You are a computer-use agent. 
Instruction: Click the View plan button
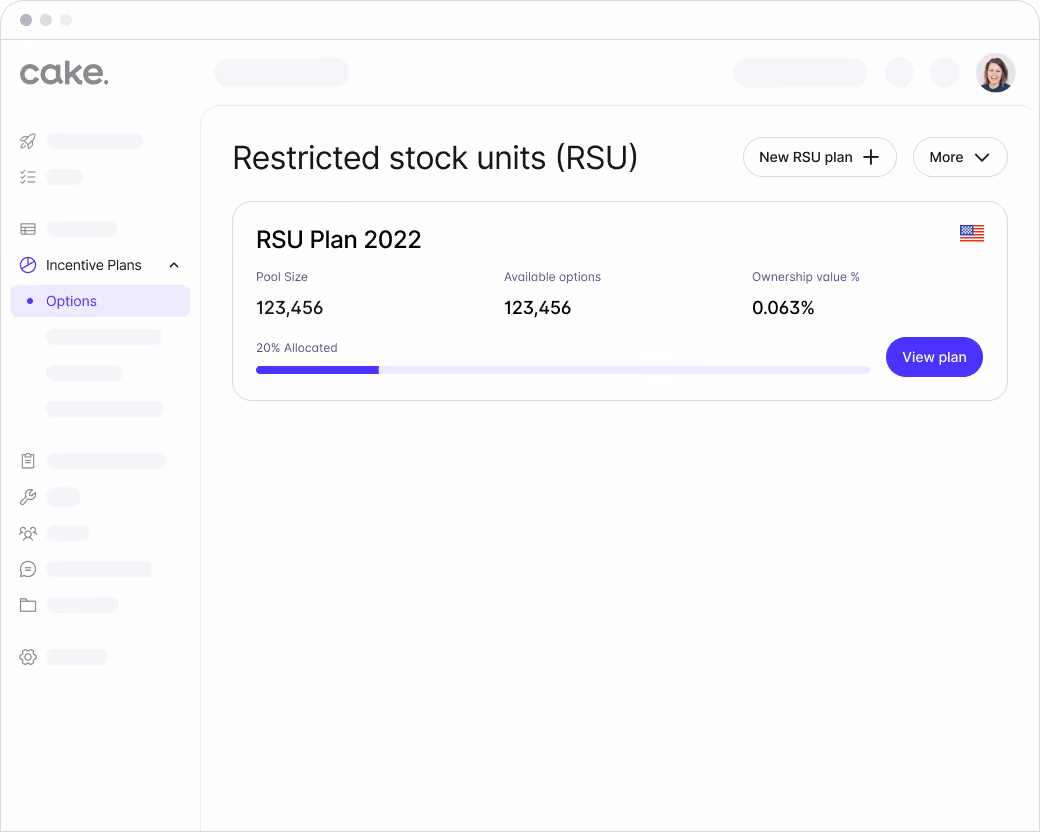(x=934, y=357)
